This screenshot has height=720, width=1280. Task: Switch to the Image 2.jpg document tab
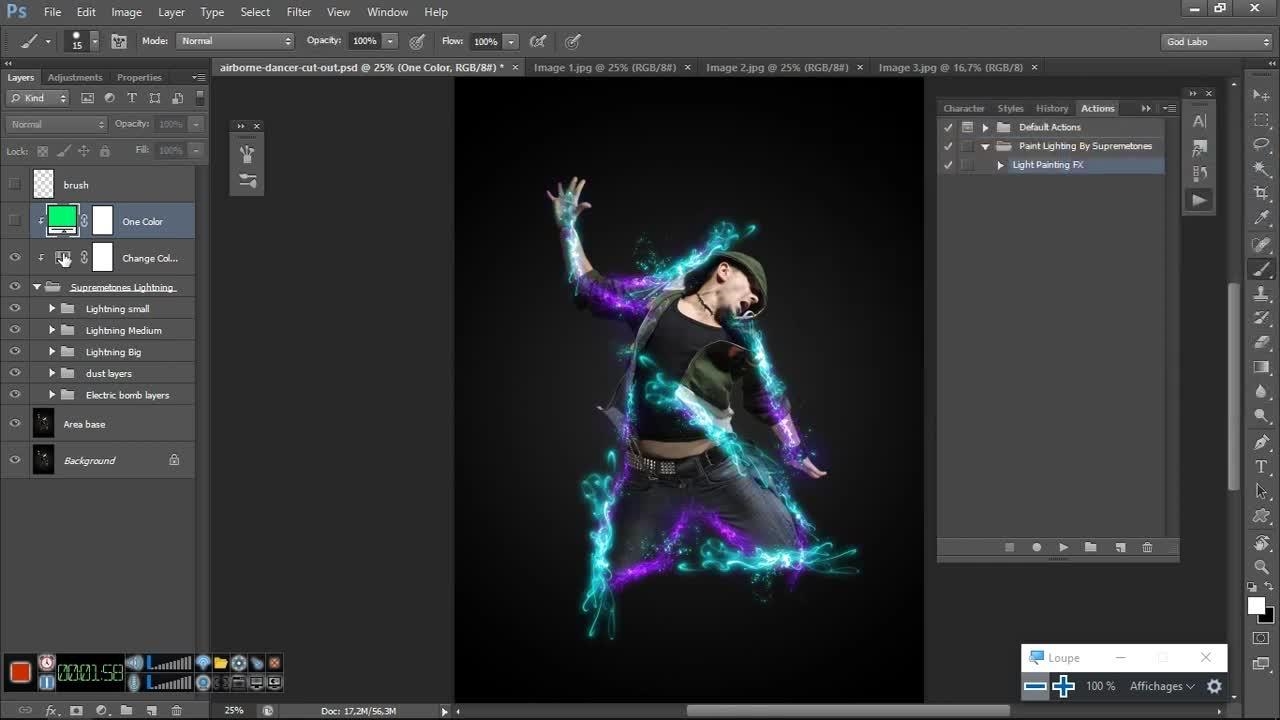(x=777, y=67)
